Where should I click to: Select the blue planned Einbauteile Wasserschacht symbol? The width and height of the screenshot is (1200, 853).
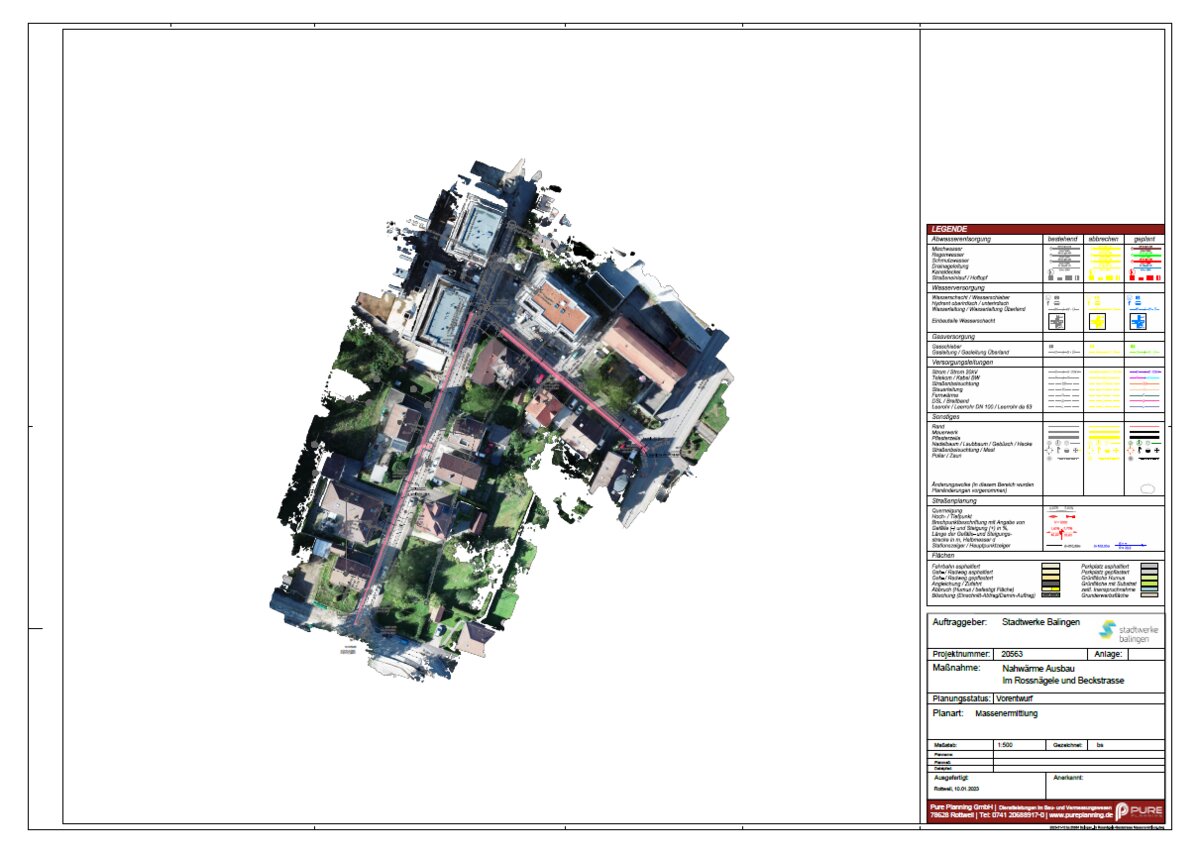pyautogui.click(x=1138, y=322)
